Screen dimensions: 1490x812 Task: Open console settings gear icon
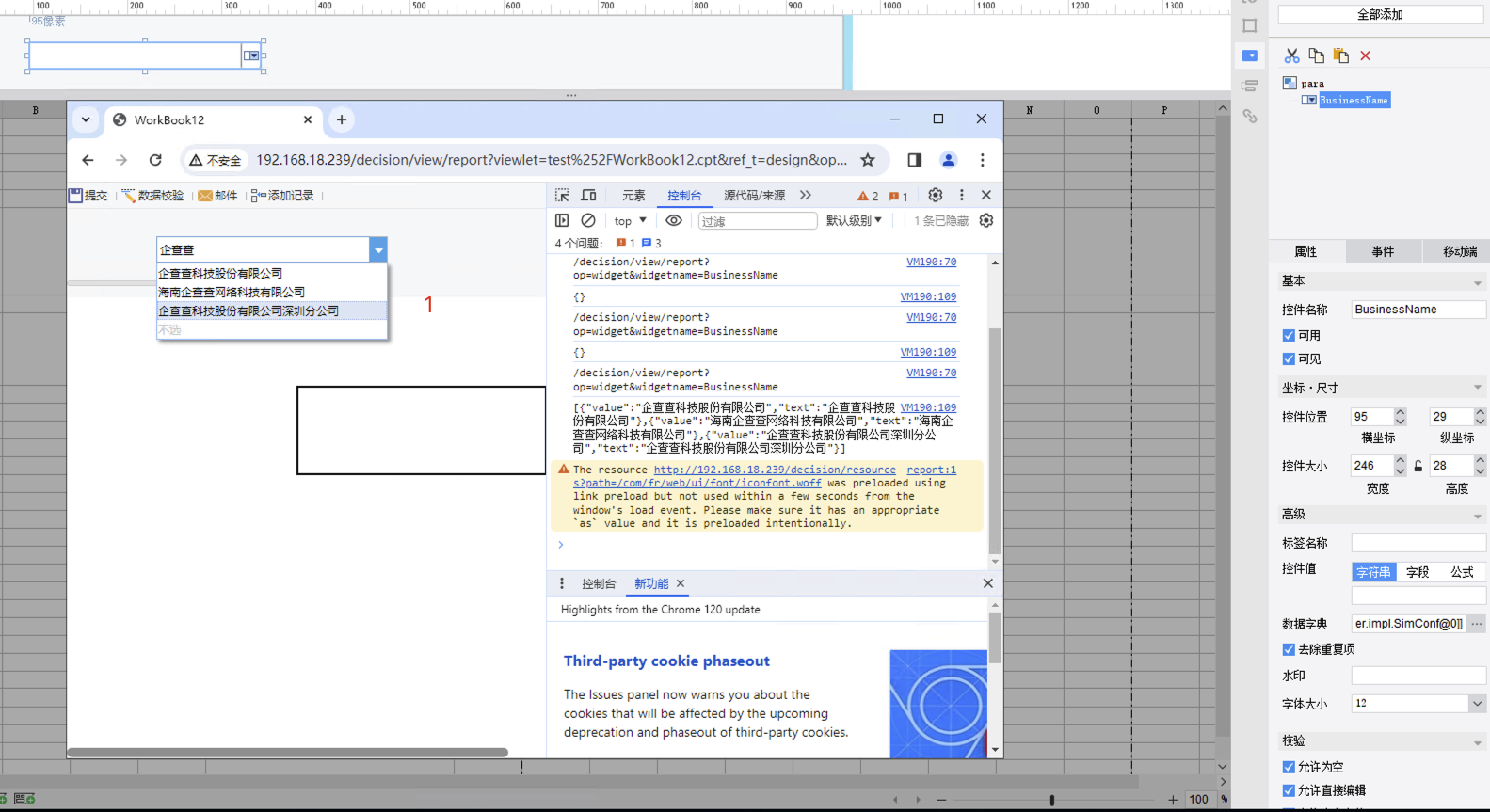[985, 220]
